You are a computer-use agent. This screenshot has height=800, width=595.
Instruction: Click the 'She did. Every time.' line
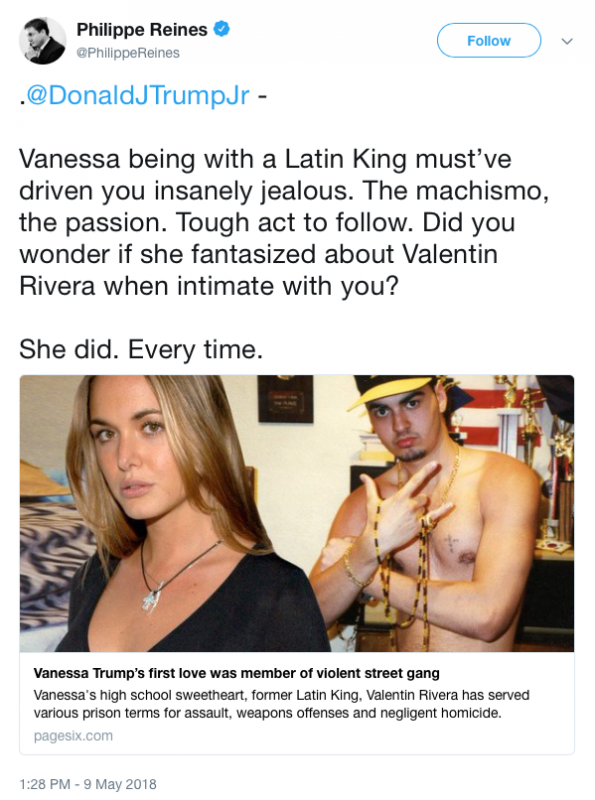[141, 349]
